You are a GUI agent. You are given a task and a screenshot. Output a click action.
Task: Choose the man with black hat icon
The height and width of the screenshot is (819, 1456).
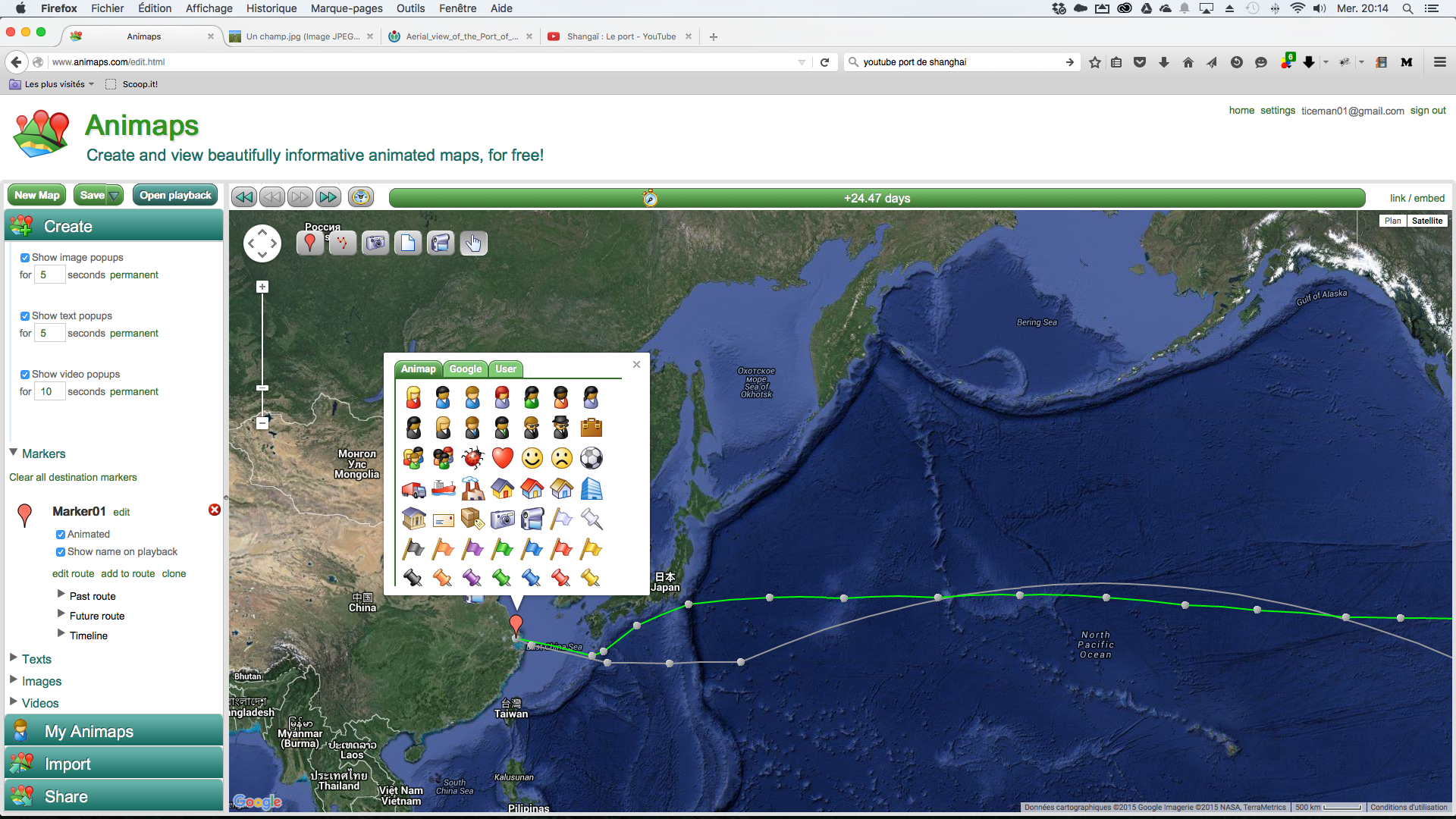562,428
